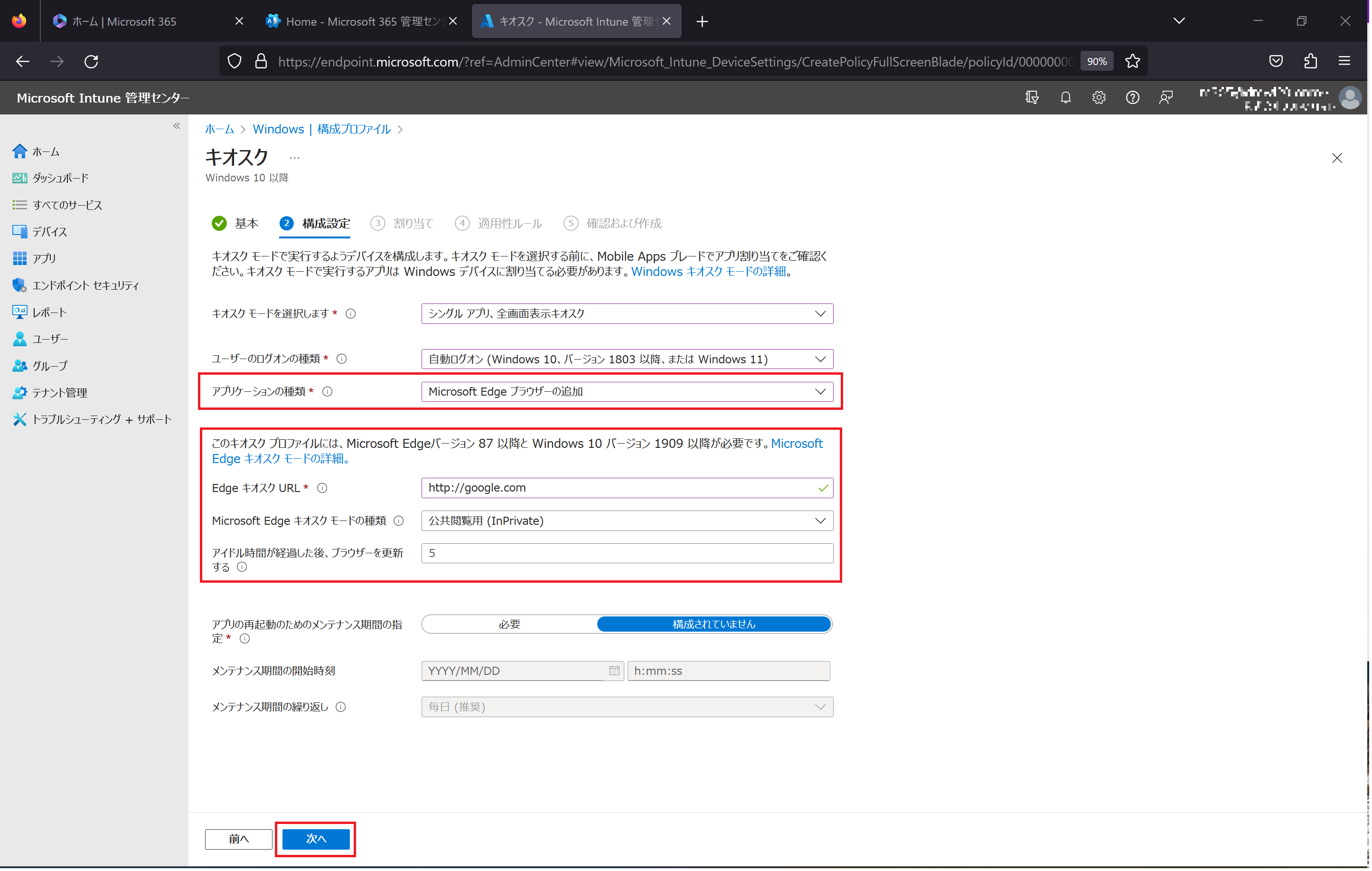Click the Edge キオスク URL input field

628,489
